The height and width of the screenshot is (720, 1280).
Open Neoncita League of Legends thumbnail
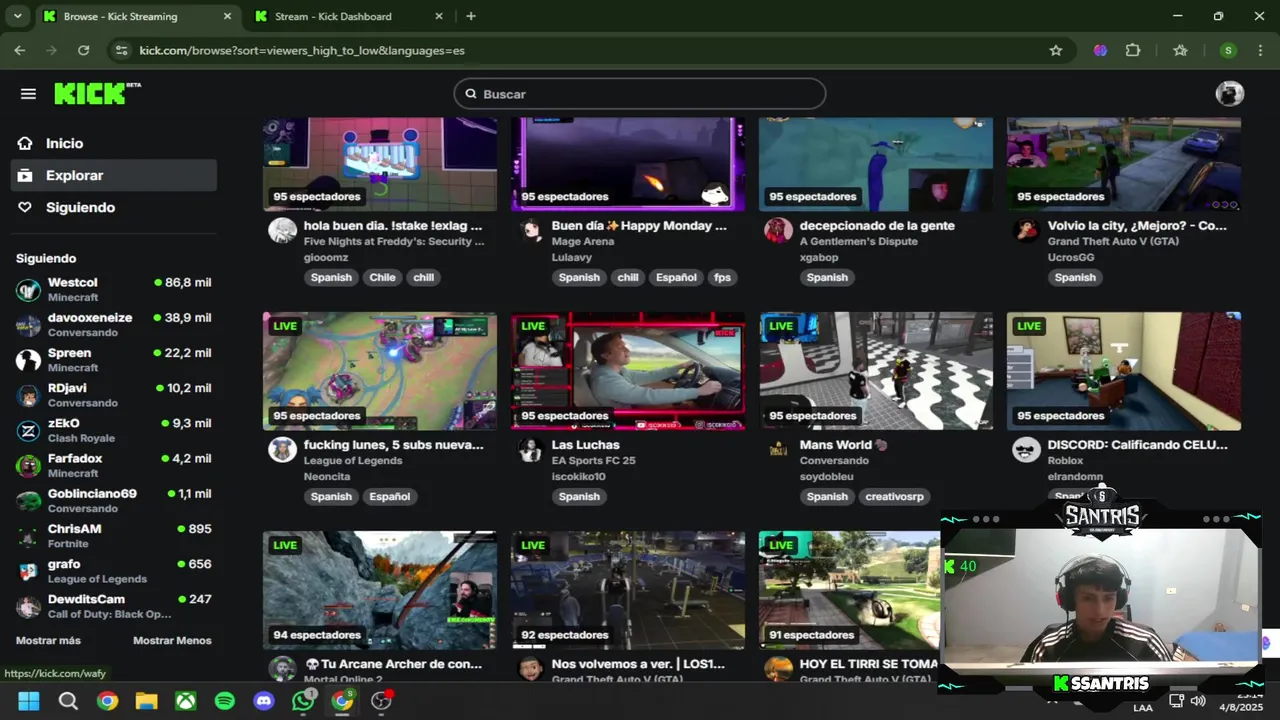(x=380, y=371)
